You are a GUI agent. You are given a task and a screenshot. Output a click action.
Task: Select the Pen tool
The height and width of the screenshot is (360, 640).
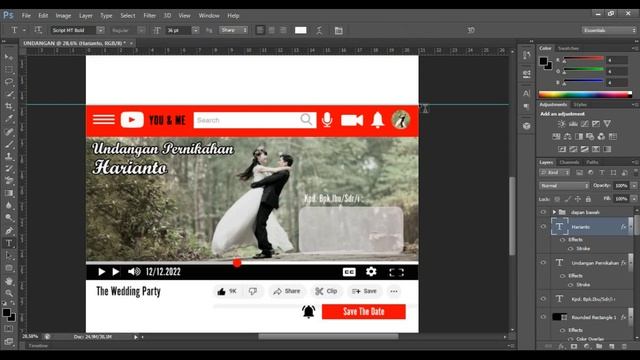(9, 231)
